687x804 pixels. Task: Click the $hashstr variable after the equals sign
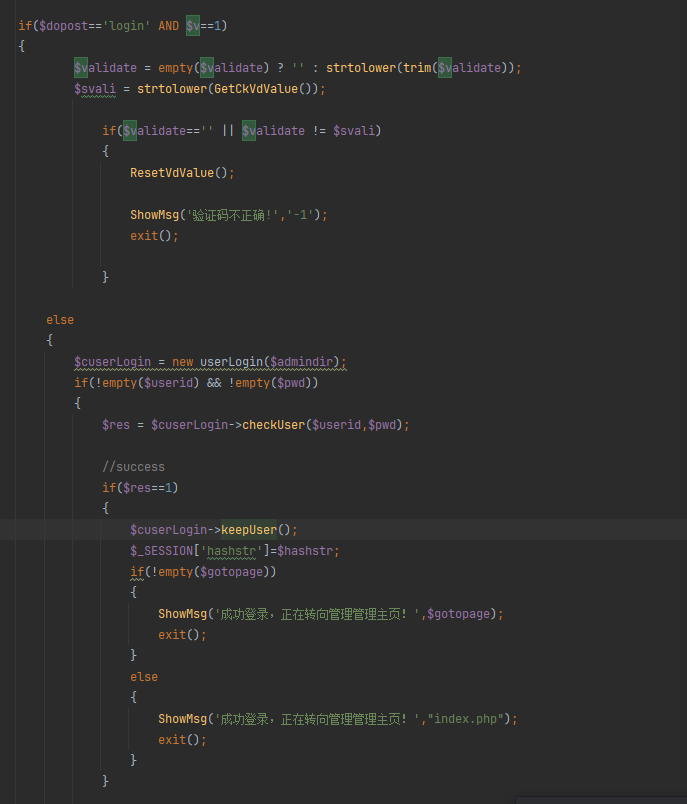click(308, 551)
